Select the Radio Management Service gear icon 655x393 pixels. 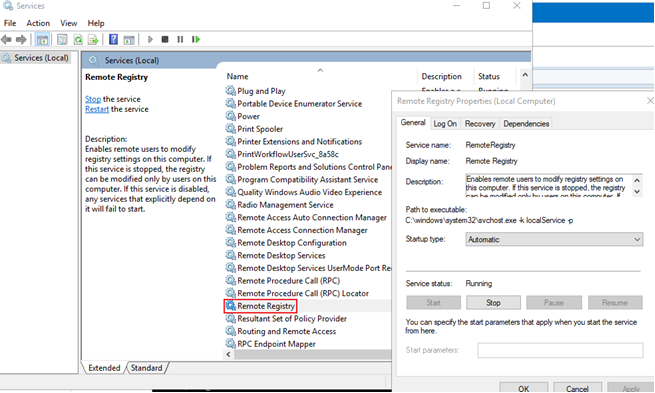(x=231, y=205)
